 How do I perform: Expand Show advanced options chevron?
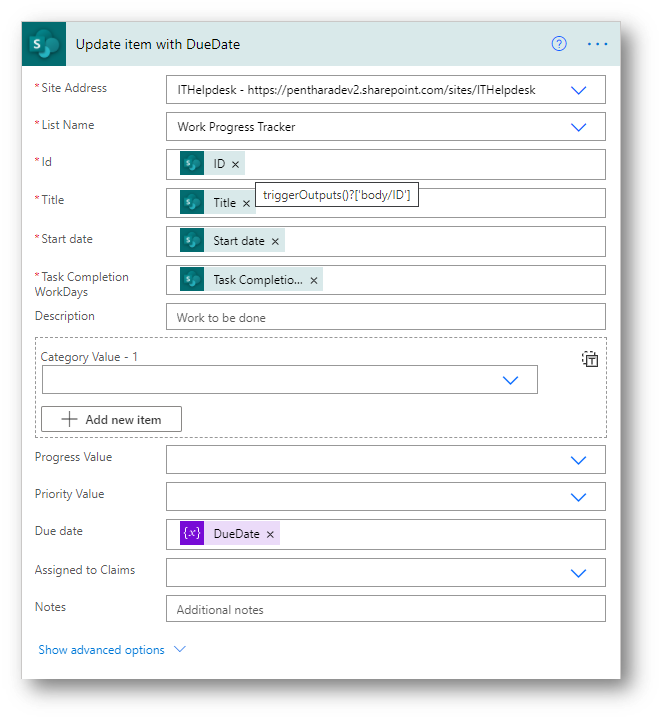(x=180, y=649)
